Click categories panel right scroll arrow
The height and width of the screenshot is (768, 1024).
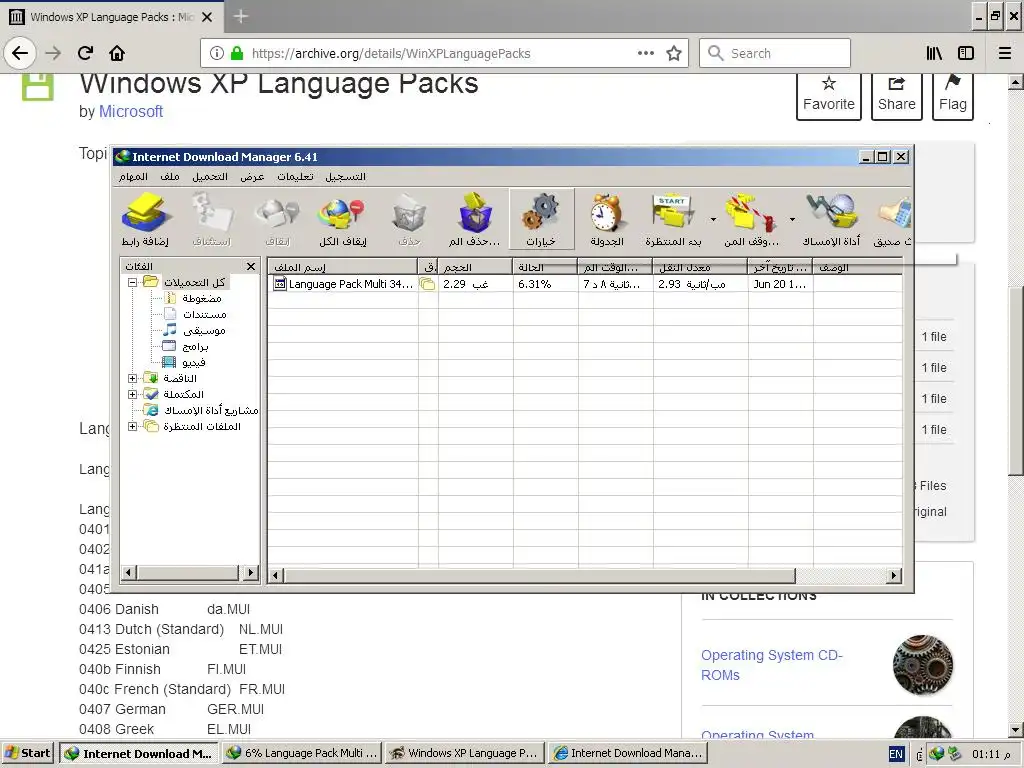tap(251, 573)
